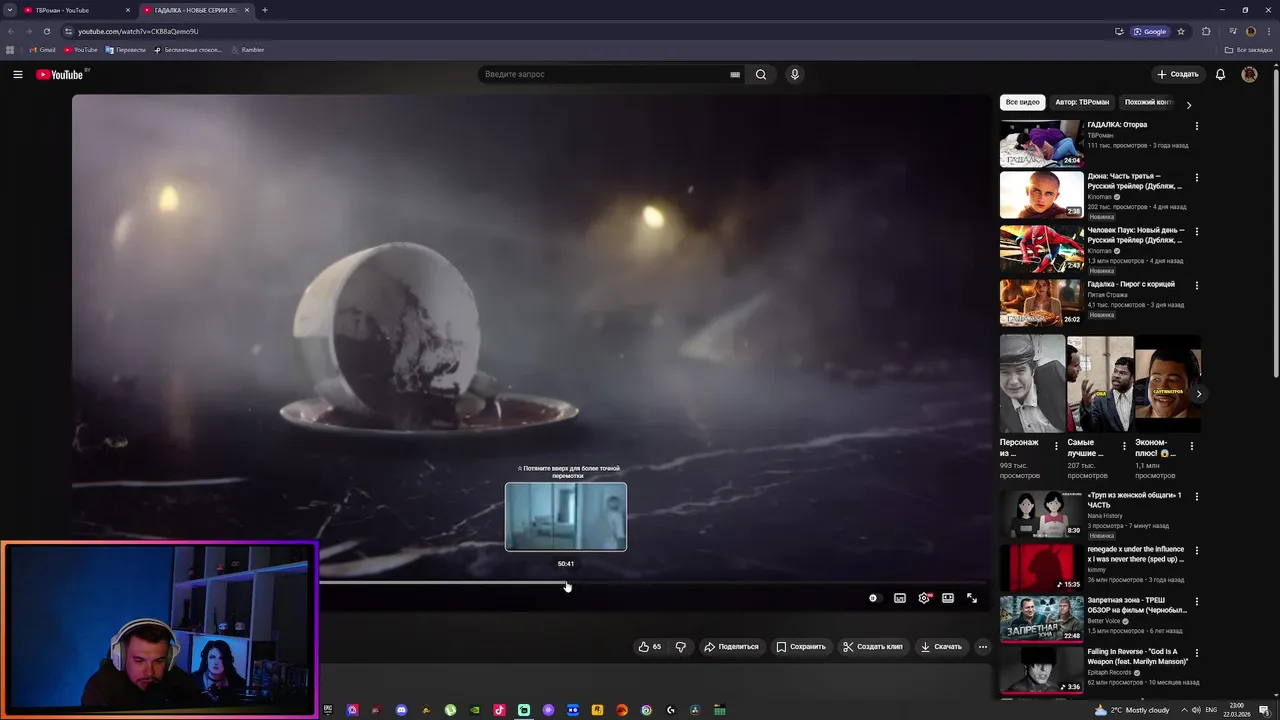Open the Epic Games launcher in the taskbar
This screenshot has height=720, width=1280.
pos(328,710)
